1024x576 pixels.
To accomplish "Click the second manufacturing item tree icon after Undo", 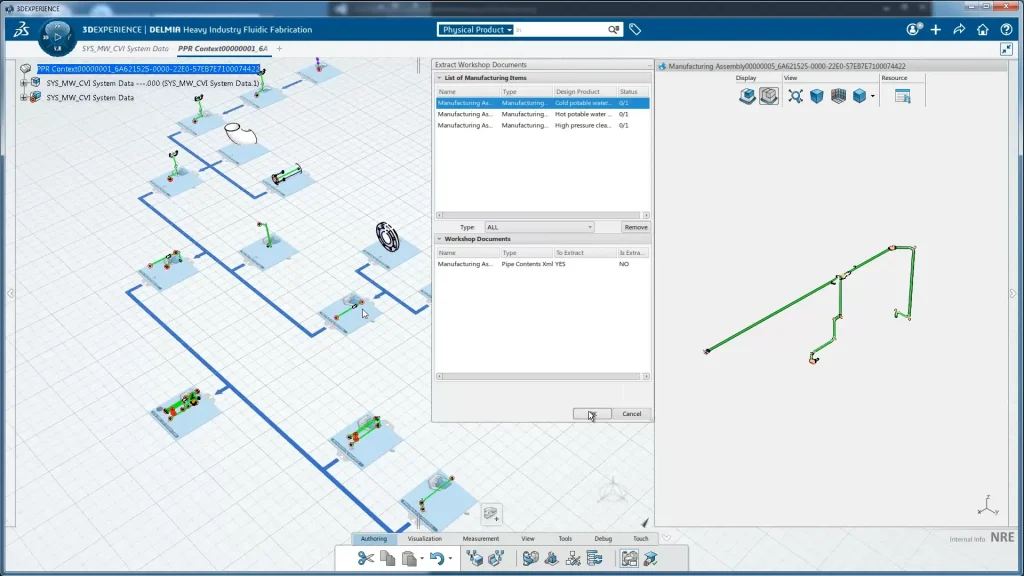I will 496,558.
